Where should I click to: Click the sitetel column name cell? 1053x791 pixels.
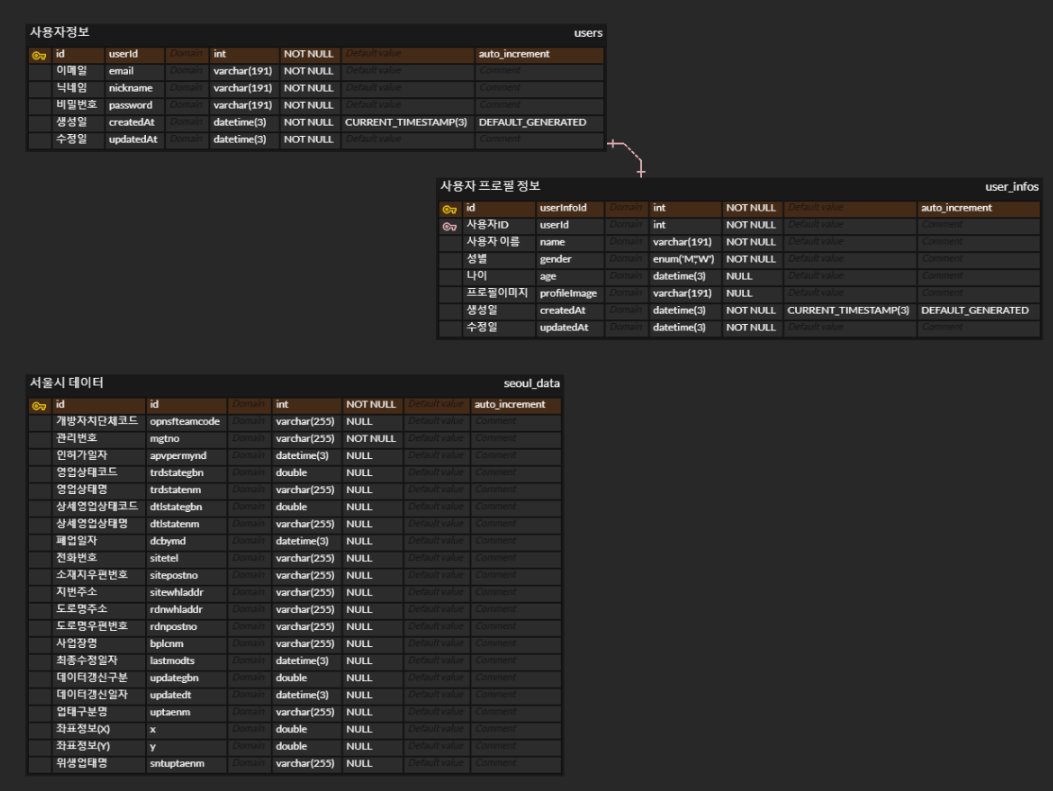point(186,559)
